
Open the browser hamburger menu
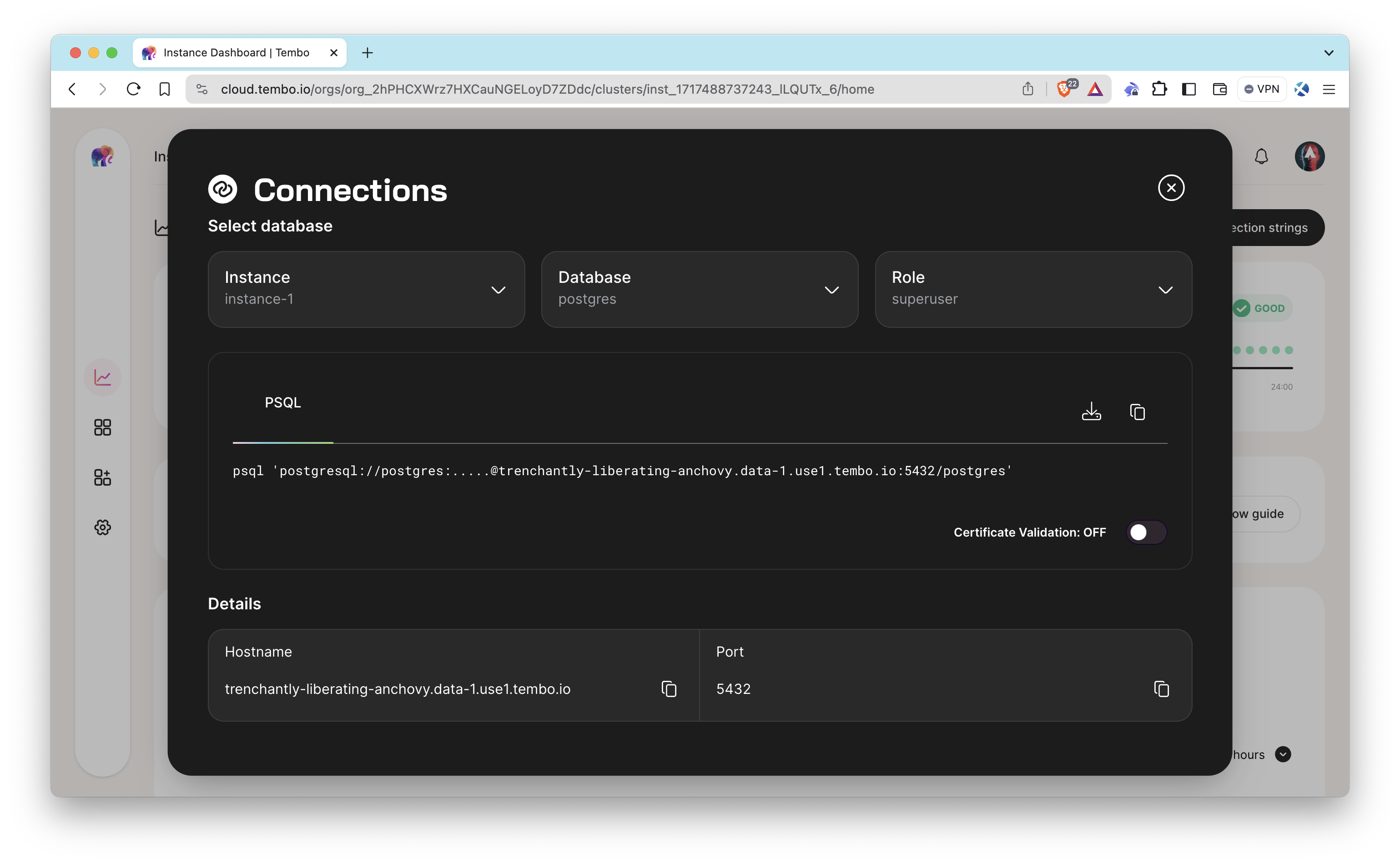coord(1329,89)
